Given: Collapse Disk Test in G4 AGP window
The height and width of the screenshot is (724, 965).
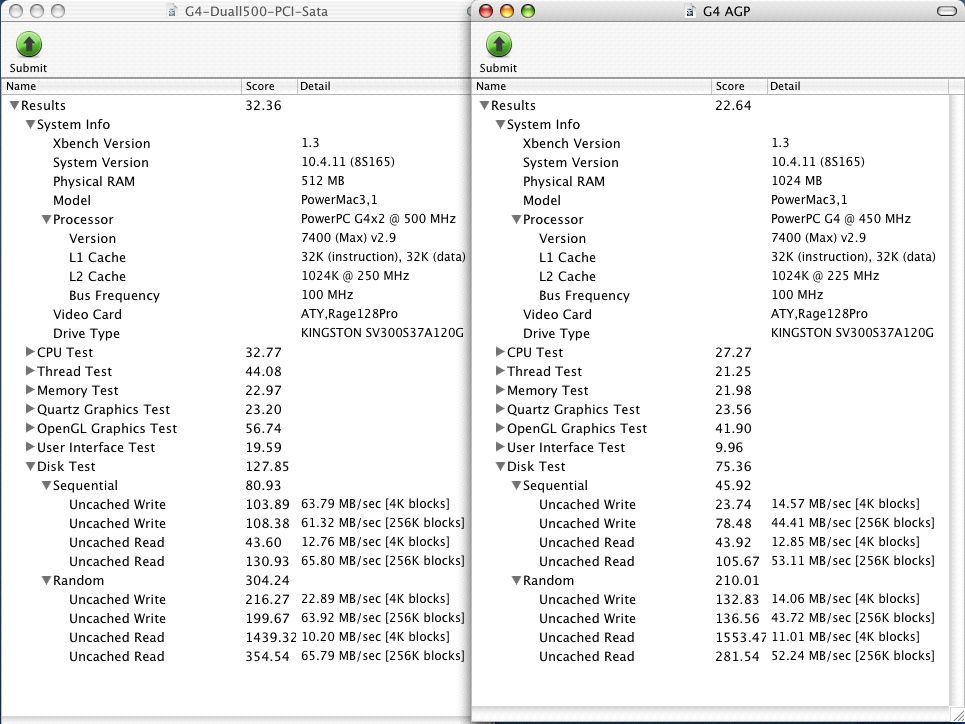Looking at the screenshot, I should (x=500, y=467).
